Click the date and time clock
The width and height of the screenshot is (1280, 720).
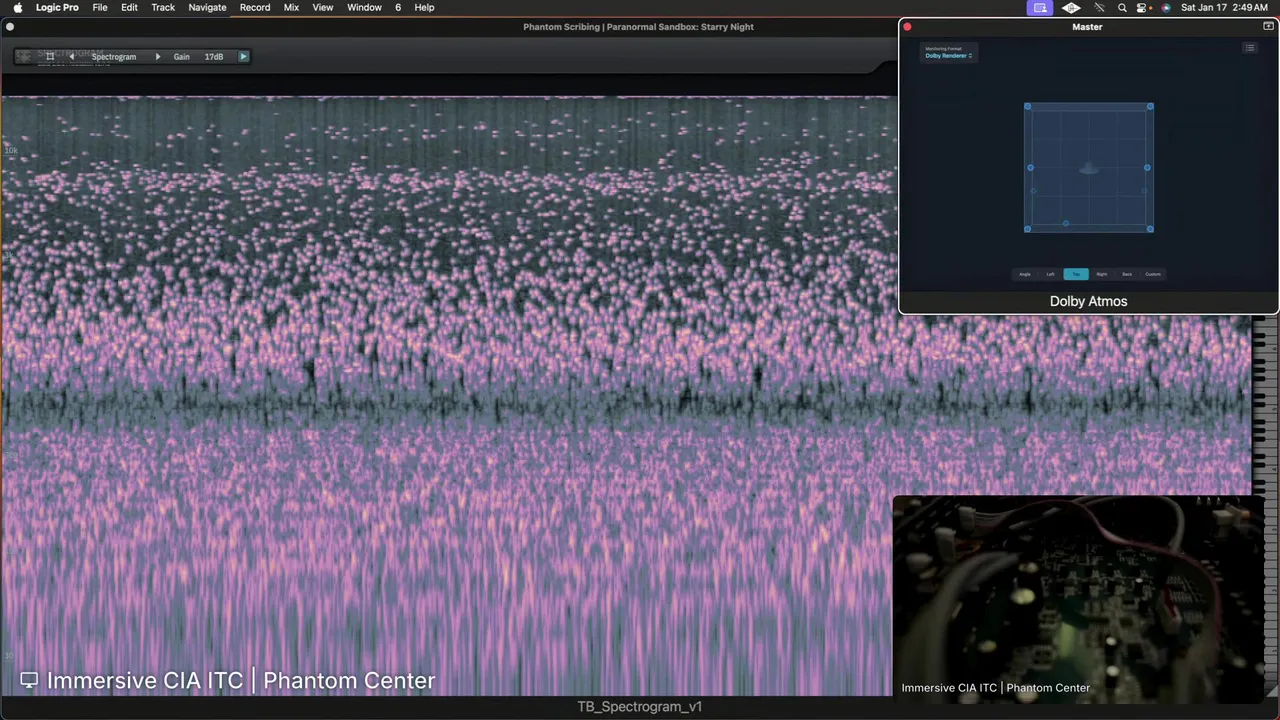tap(1225, 7)
